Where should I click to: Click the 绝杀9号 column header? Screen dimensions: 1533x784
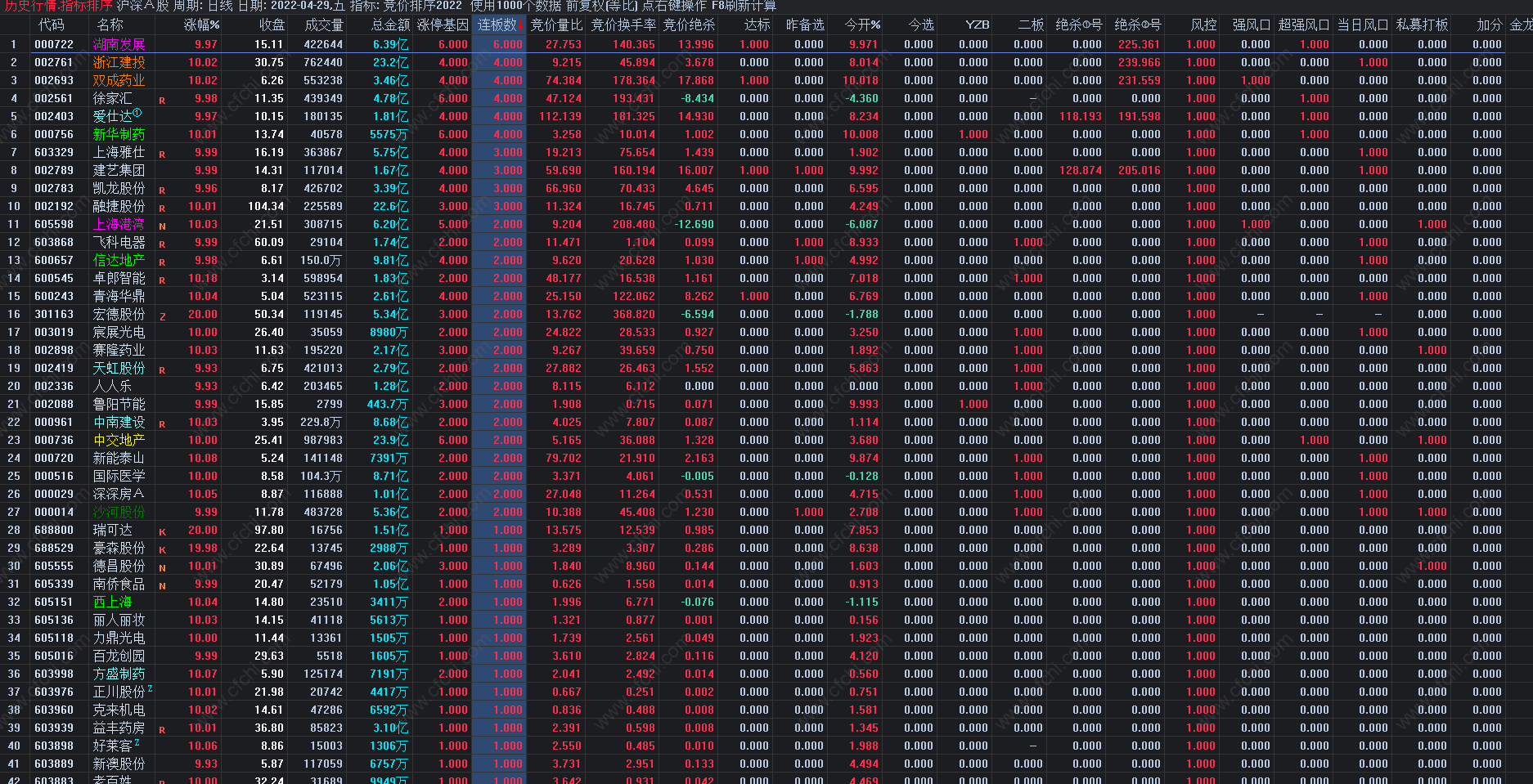tap(1138, 25)
